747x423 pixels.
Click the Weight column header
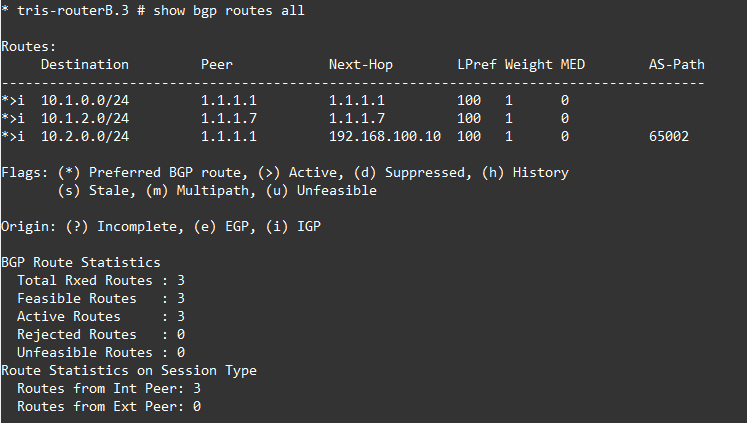pyautogui.click(x=528, y=65)
